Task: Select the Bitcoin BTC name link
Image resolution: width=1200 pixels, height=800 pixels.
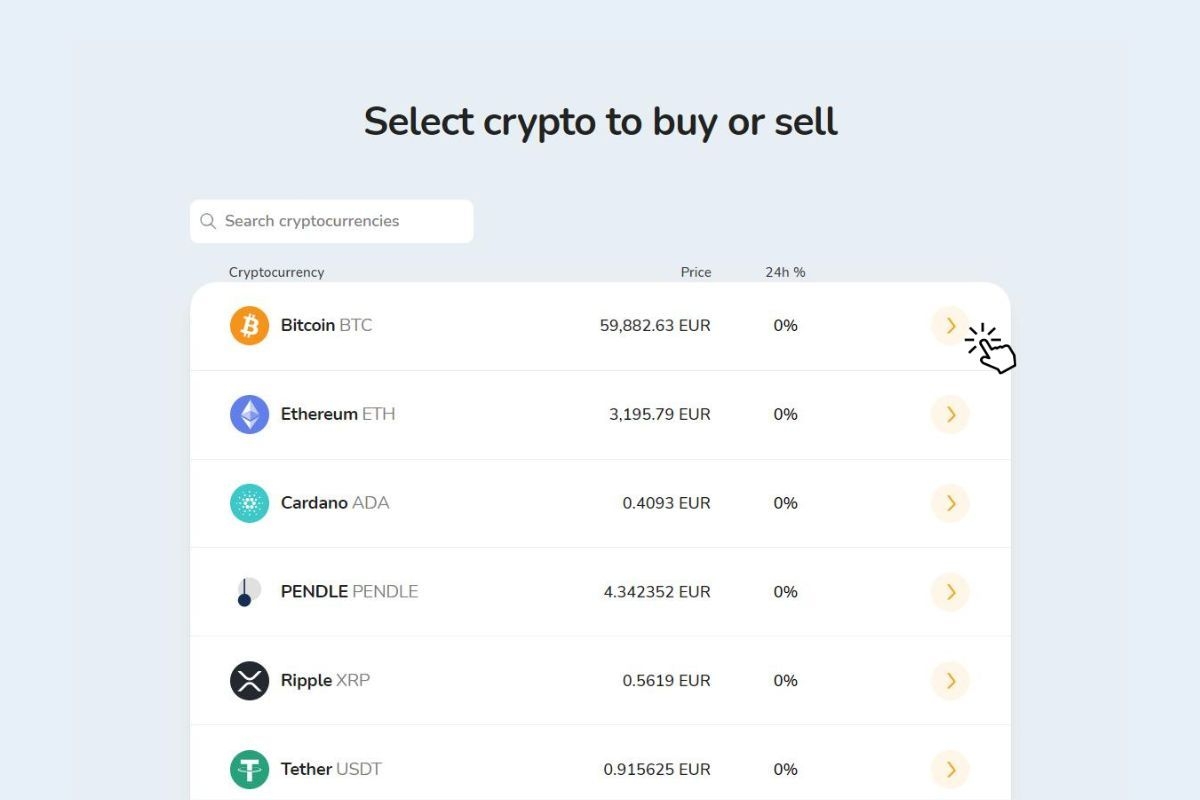Action: click(326, 326)
